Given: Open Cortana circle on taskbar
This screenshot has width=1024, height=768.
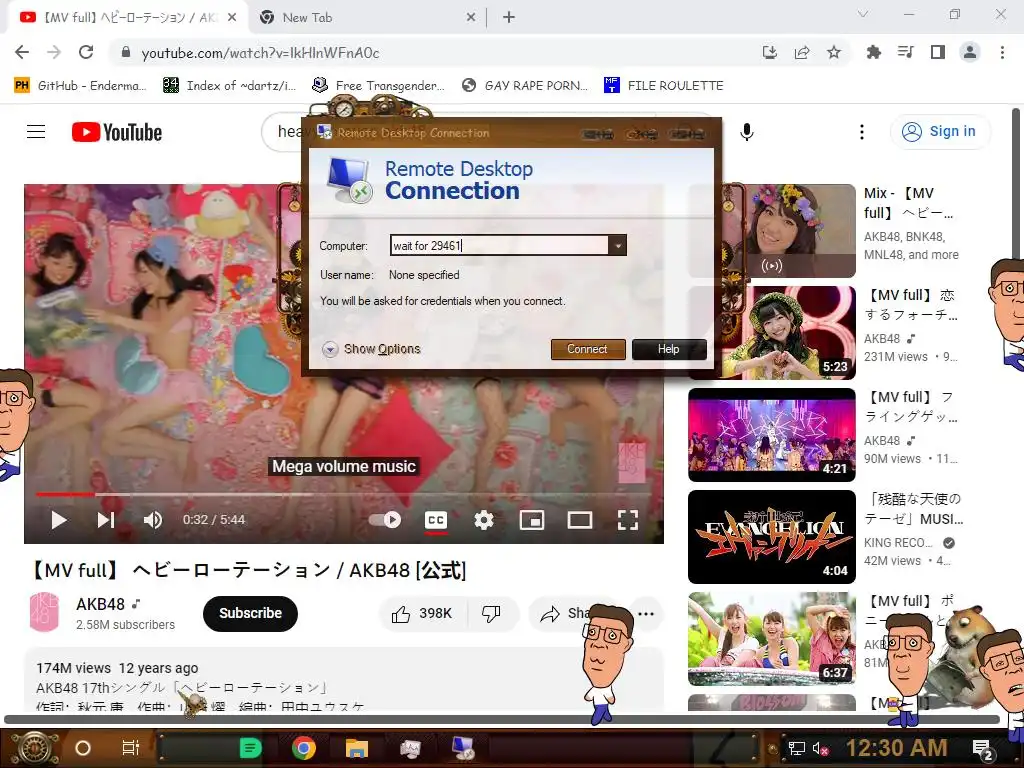Looking at the screenshot, I should (83, 748).
